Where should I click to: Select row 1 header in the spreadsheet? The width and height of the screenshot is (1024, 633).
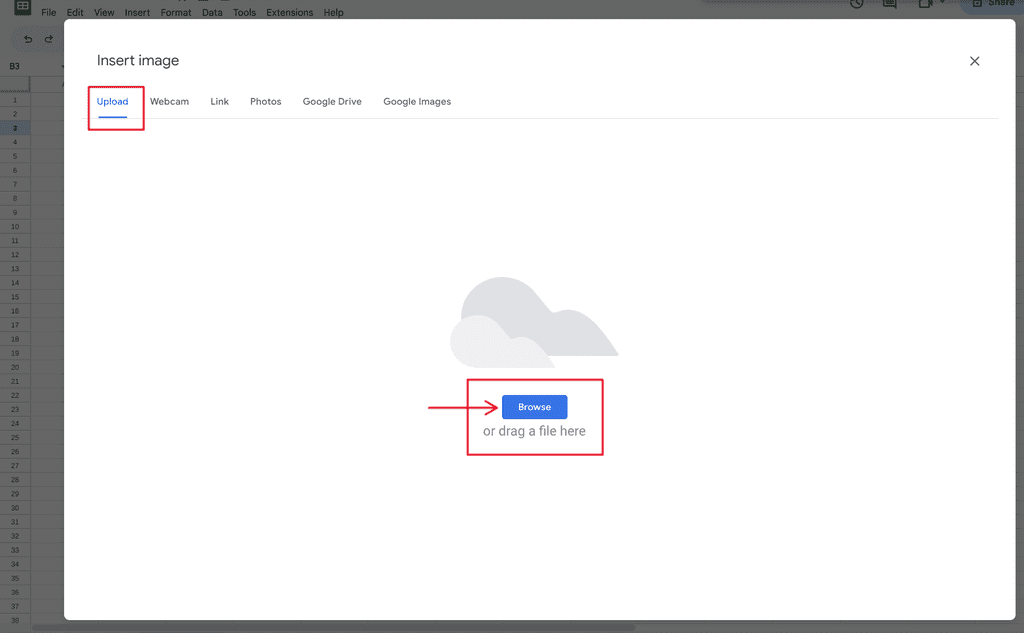click(x=15, y=100)
